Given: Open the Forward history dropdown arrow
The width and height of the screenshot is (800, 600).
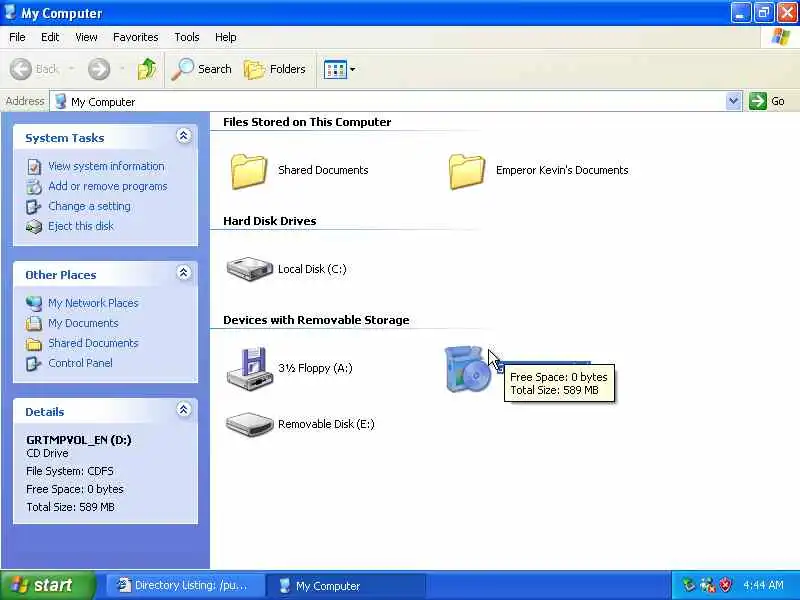Looking at the screenshot, I should pos(122,69).
